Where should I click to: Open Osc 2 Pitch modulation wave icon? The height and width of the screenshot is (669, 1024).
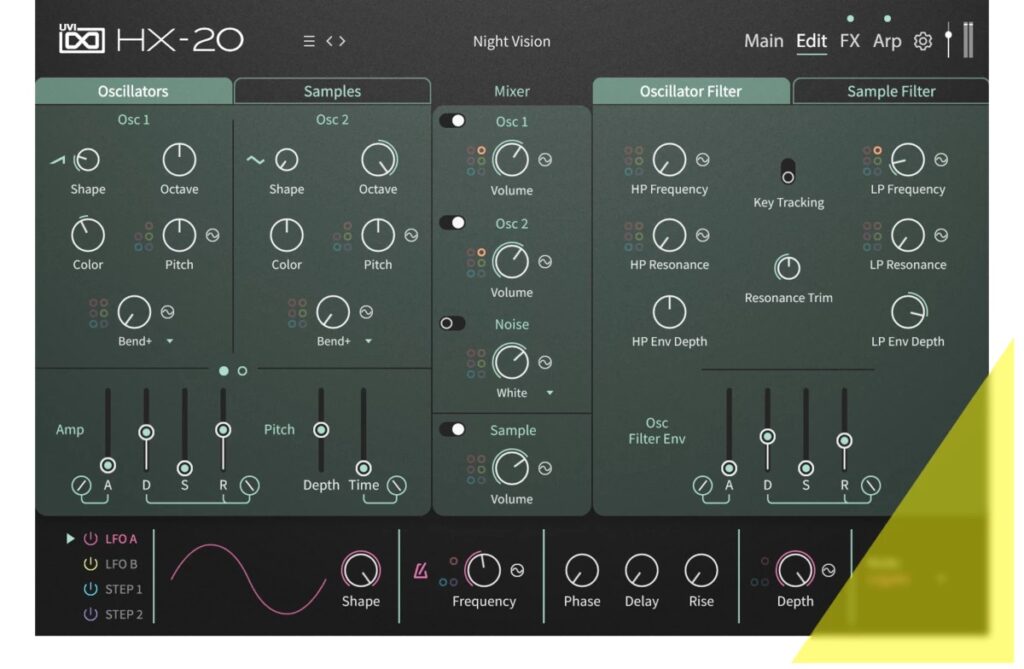click(x=411, y=235)
